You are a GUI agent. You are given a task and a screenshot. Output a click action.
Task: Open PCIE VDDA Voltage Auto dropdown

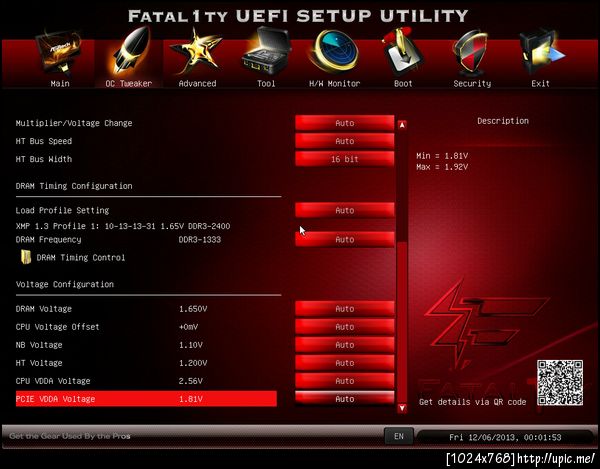point(344,399)
